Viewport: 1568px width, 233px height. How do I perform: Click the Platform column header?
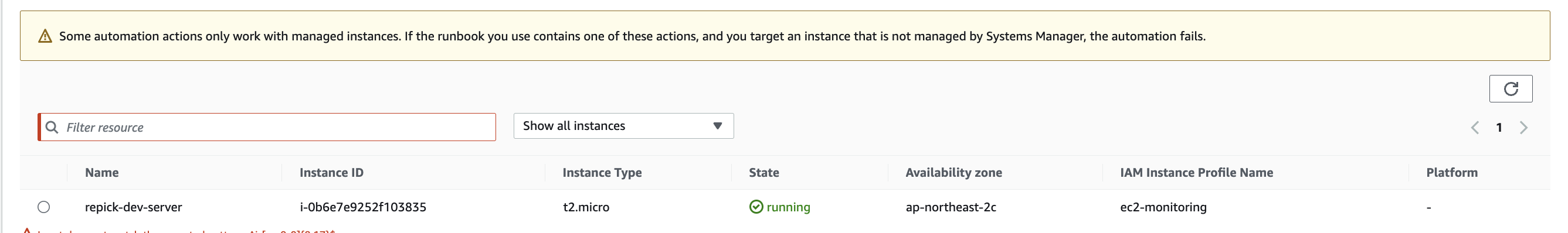1452,173
